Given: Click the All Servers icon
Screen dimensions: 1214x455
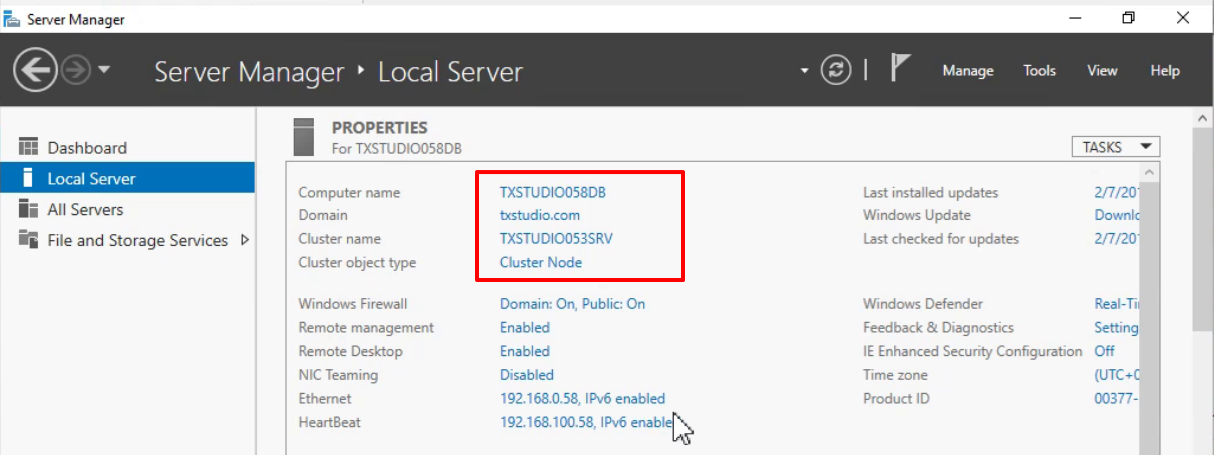Looking at the screenshot, I should click(x=28, y=209).
